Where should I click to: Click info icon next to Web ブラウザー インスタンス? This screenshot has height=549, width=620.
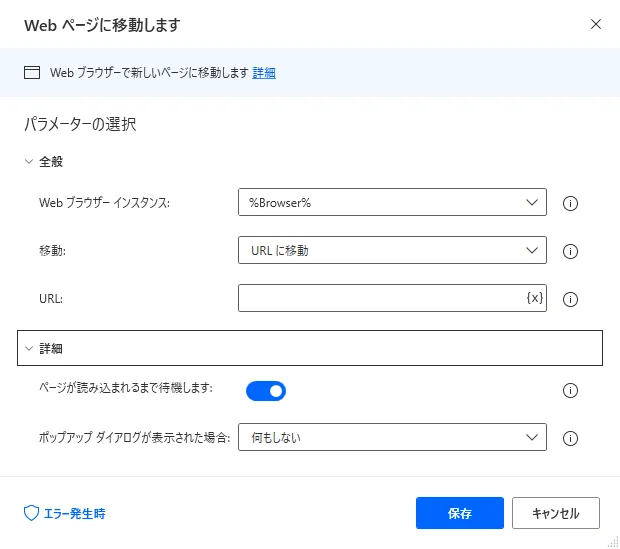[x=572, y=203]
